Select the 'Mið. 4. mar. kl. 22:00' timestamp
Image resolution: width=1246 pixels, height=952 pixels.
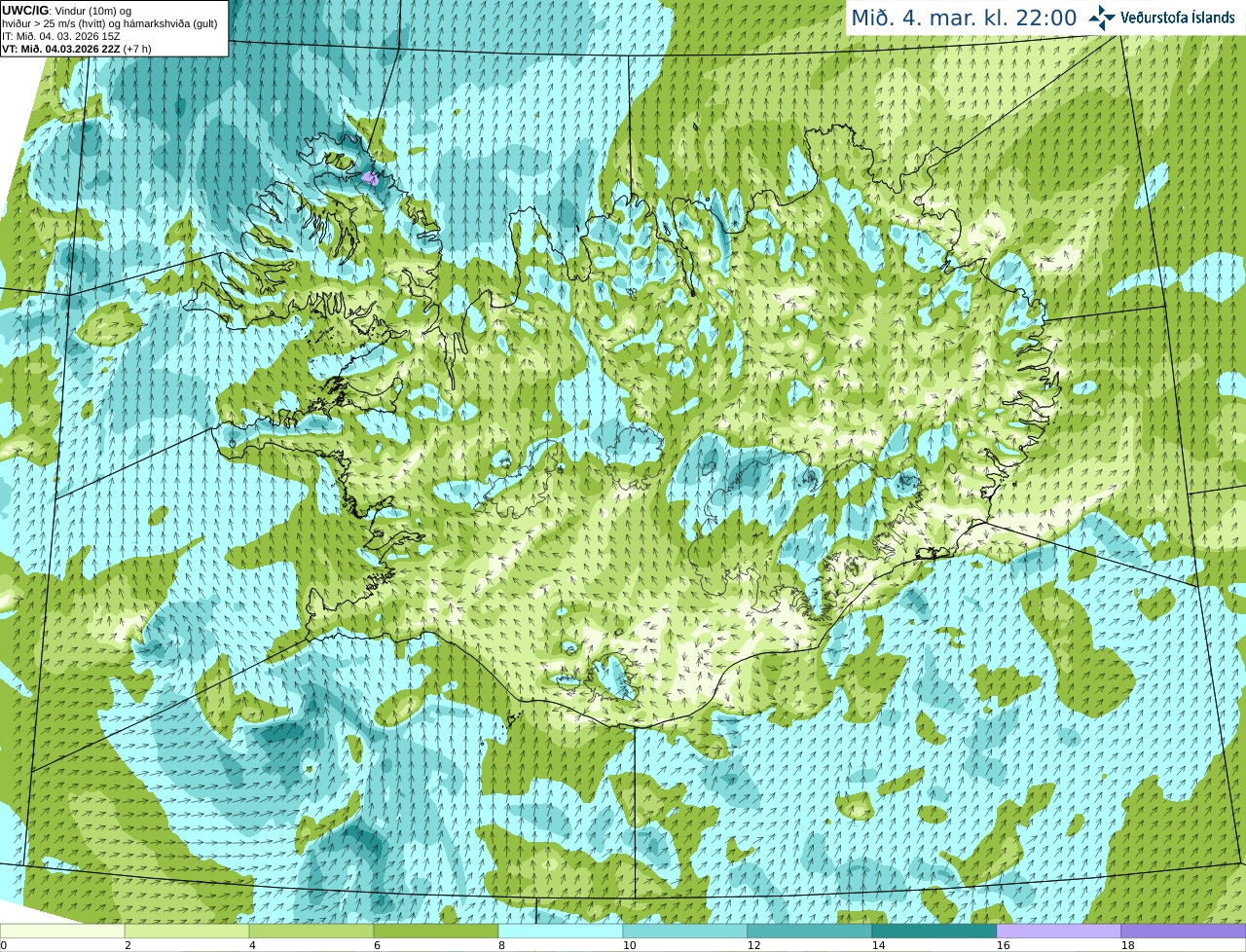(x=964, y=18)
